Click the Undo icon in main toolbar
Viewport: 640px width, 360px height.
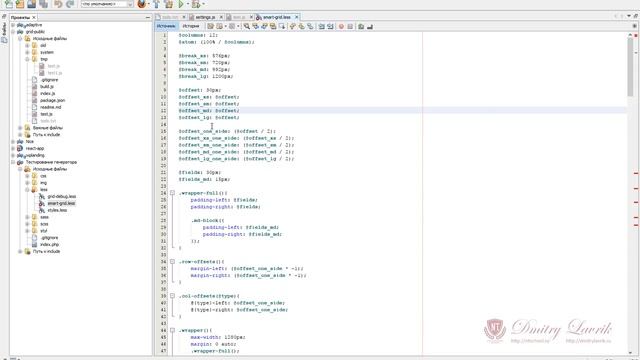(x=58, y=4)
